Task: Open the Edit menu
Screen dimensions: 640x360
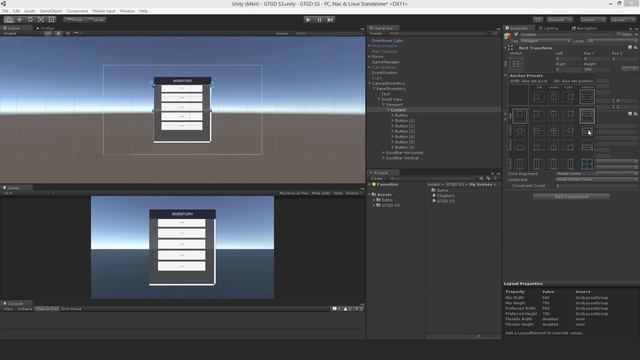Action: click(x=16, y=11)
